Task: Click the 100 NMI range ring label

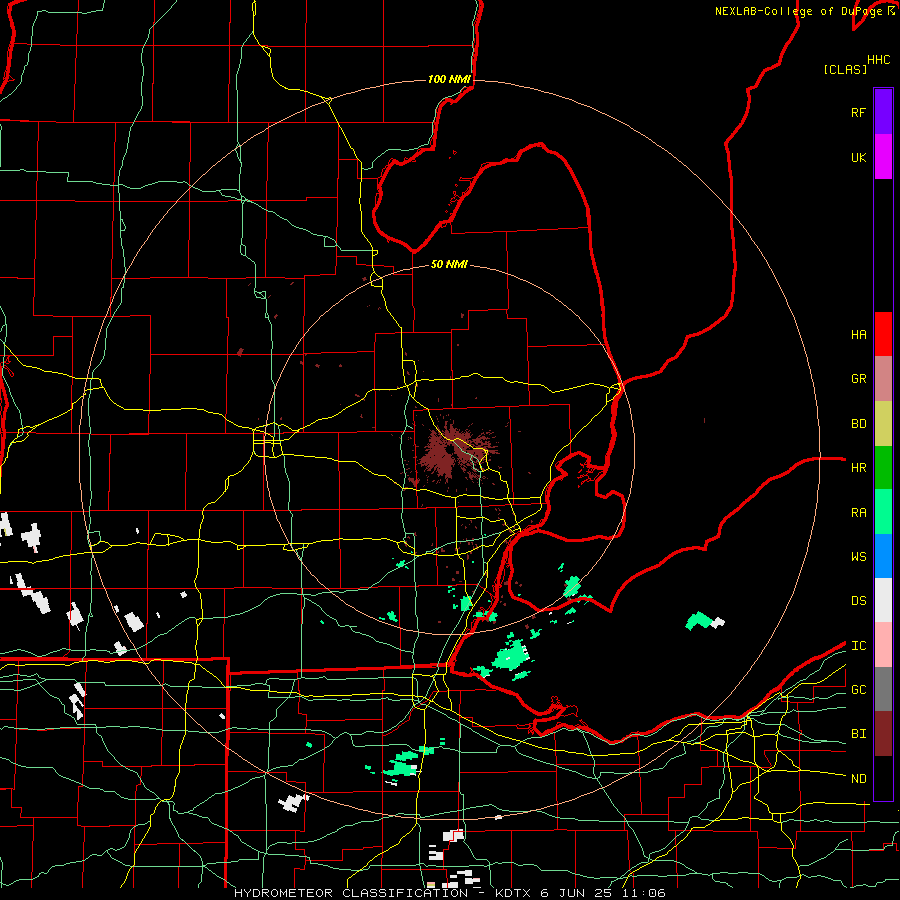Action: 449,79
